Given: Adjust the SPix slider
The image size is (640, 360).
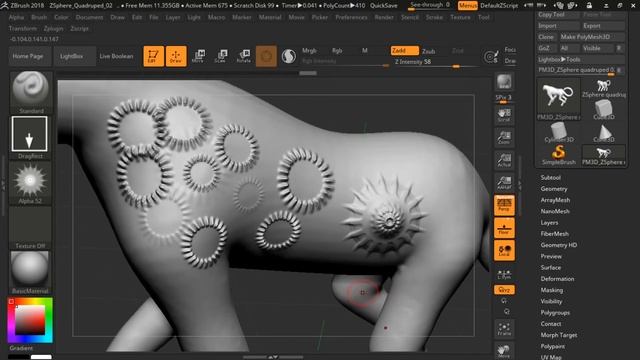Looking at the screenshot, I should (504, 98).
